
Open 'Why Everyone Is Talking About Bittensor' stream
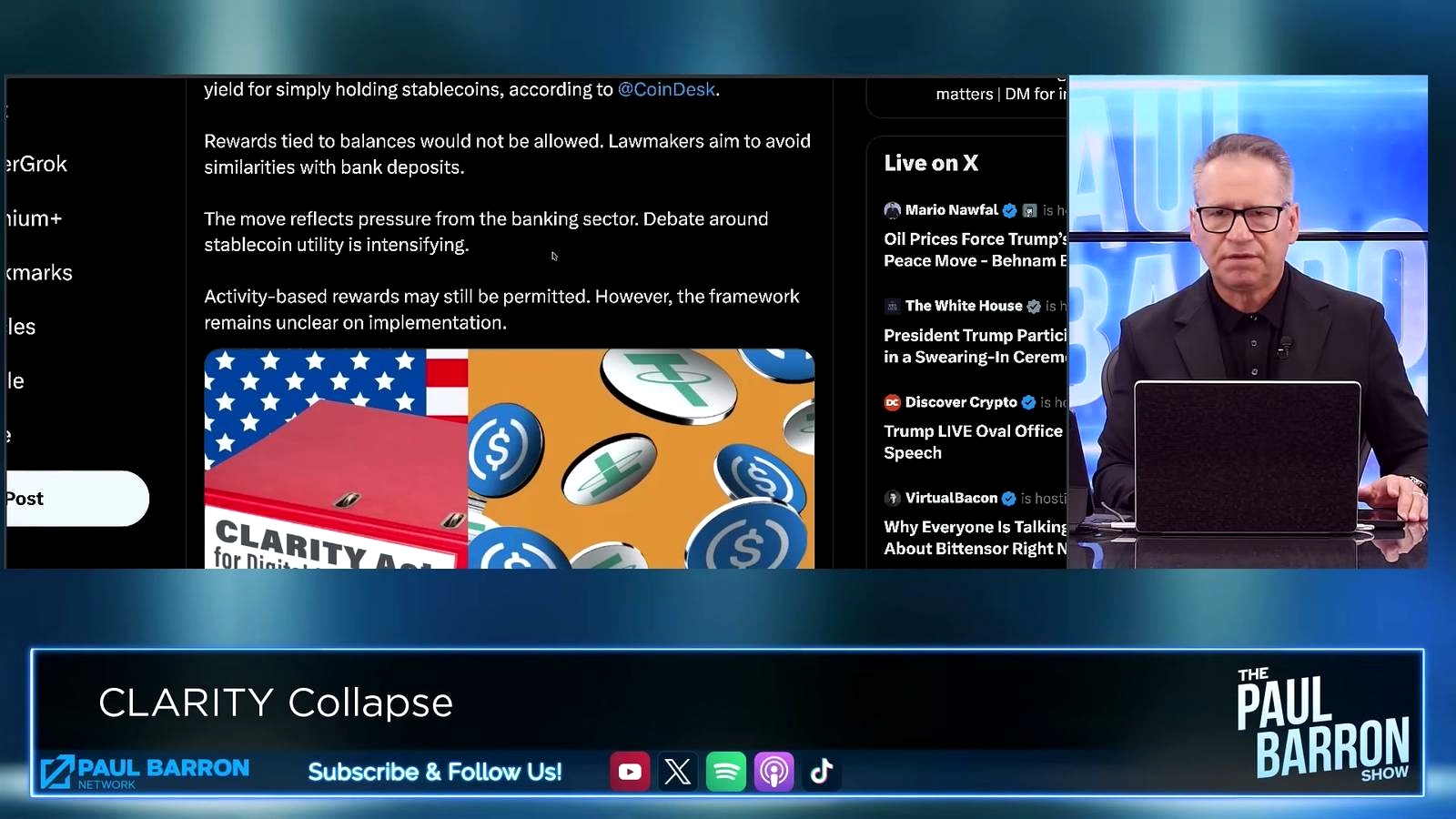click(976, 538)
